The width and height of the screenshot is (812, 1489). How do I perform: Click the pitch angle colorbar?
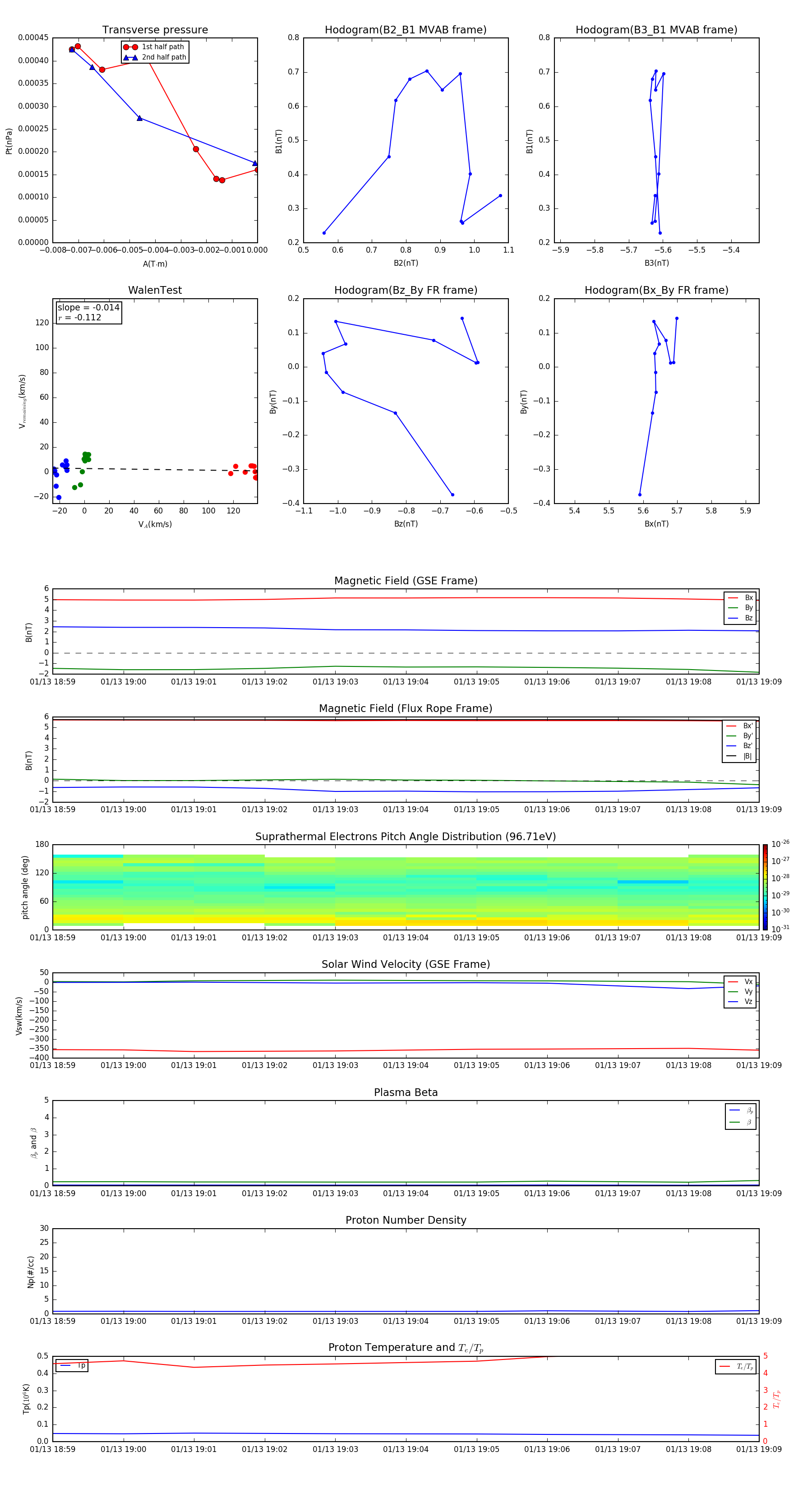[765, 887]
